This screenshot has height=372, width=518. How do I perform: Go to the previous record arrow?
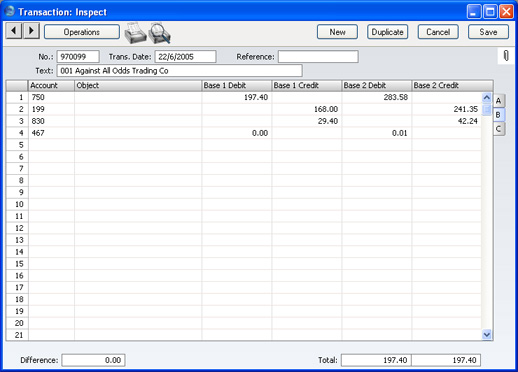click(14, 31)
